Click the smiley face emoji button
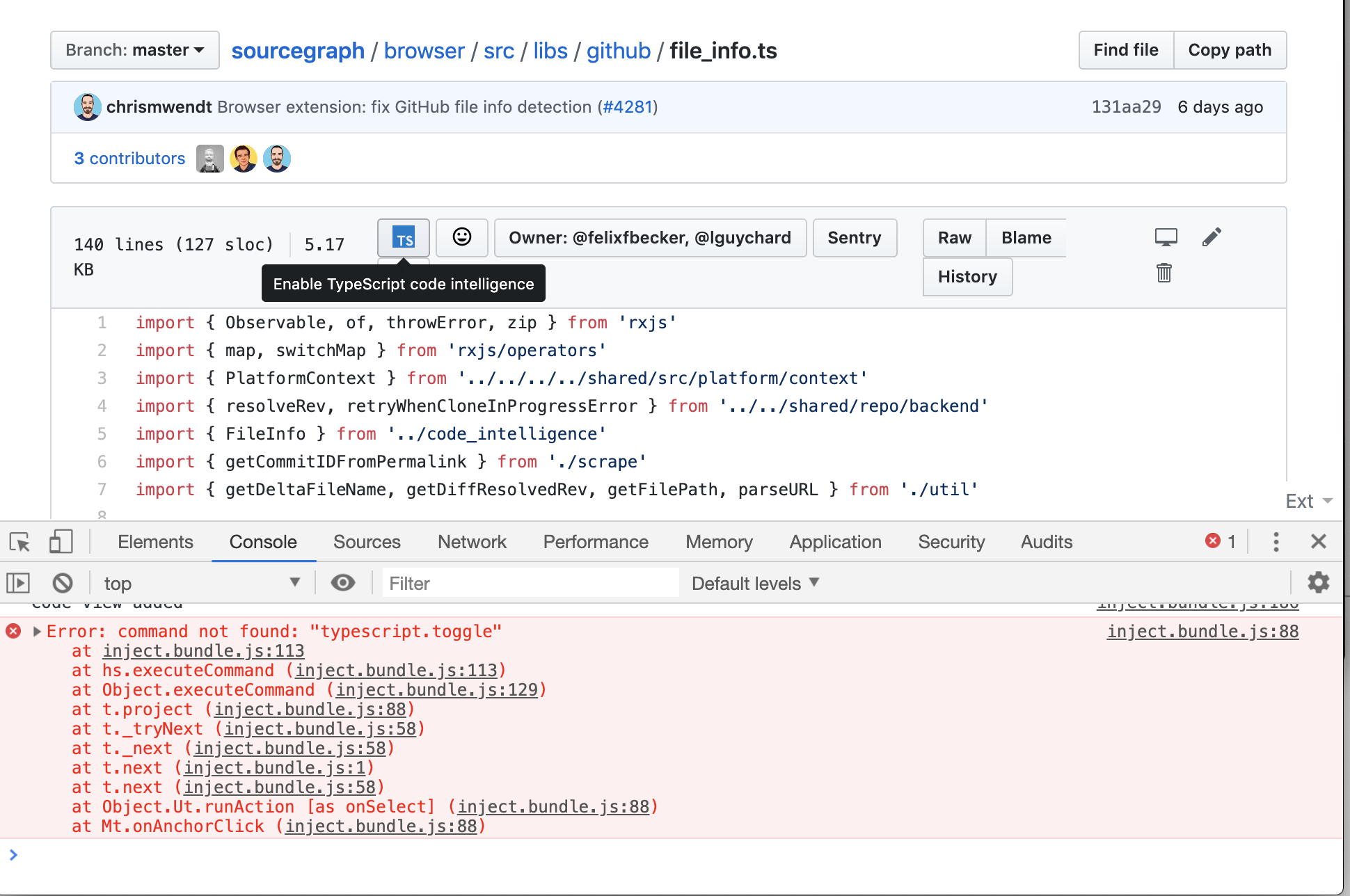 462,238
